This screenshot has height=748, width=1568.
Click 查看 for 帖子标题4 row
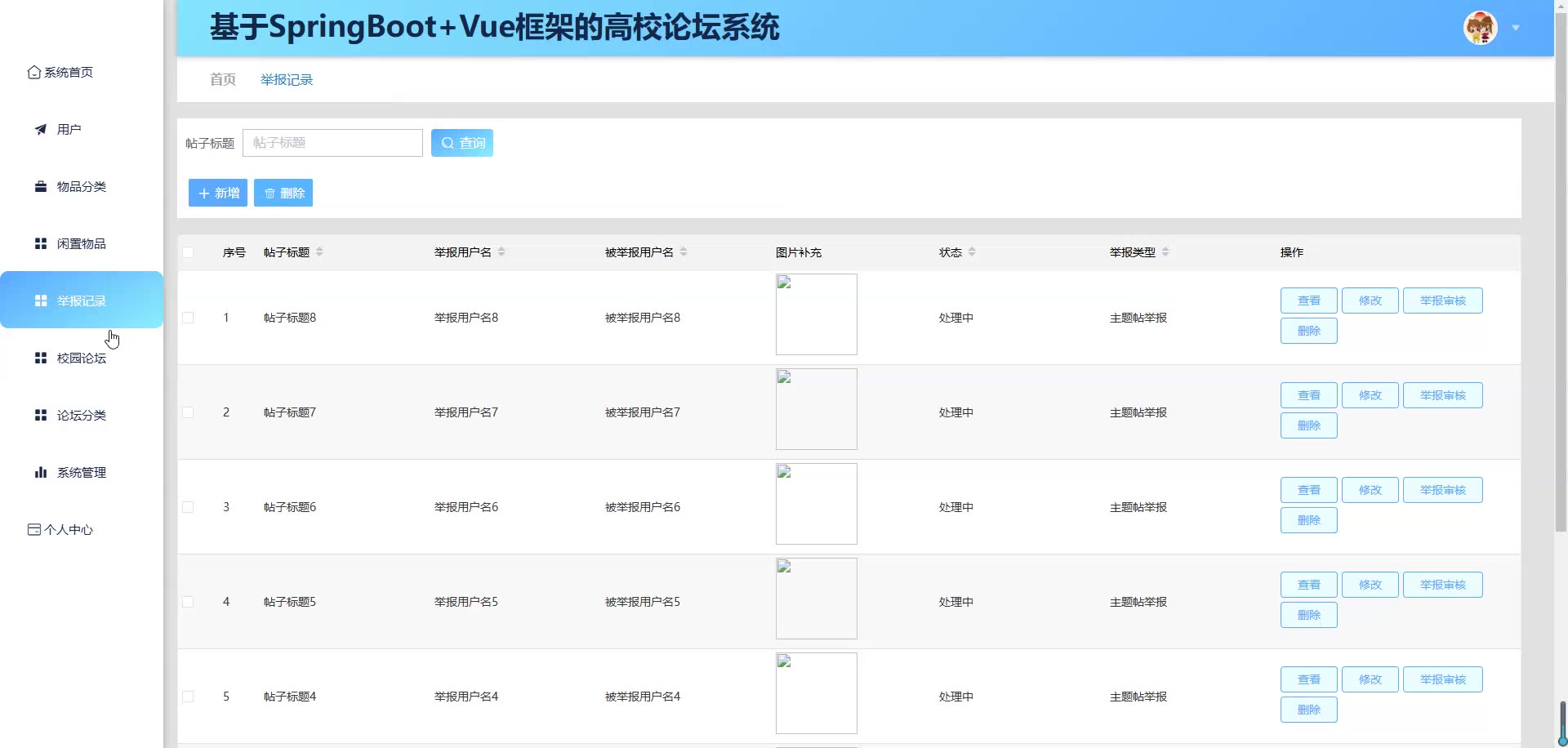point(1309,679)
